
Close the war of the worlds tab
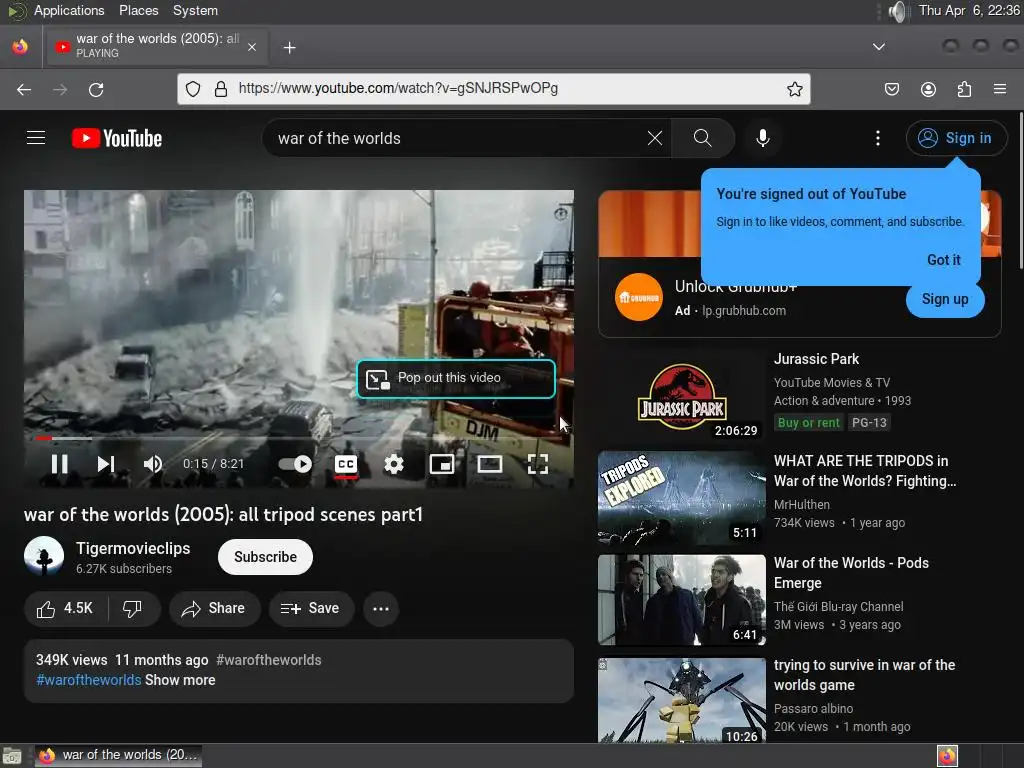251,47
